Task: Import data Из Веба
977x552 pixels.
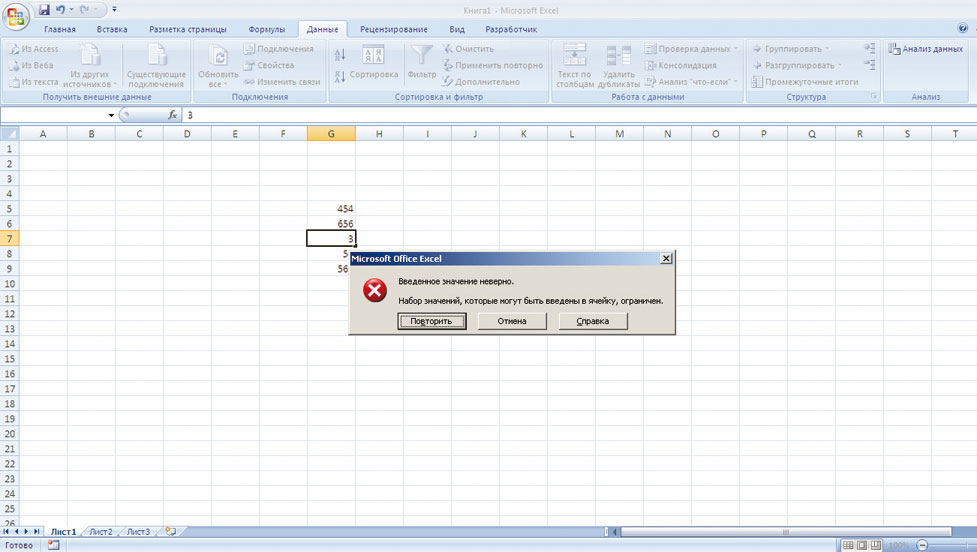Action: (32, 65)
